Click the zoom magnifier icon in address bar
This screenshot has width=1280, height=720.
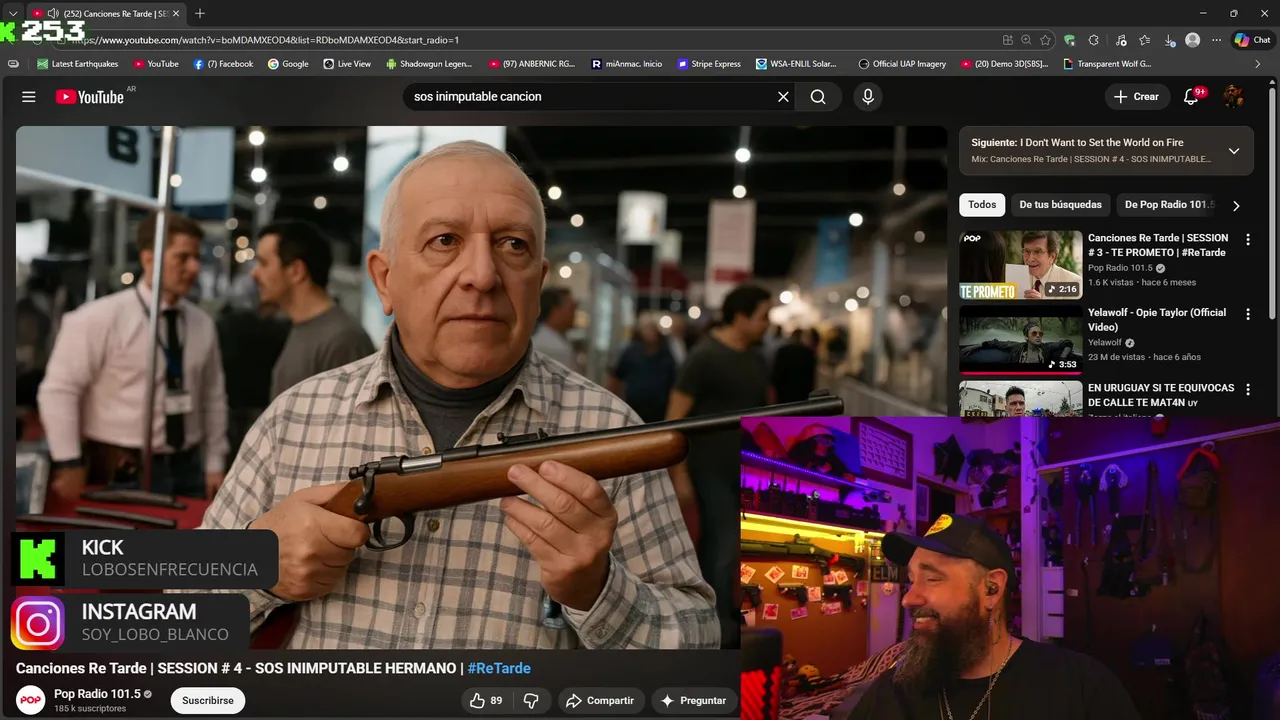click(x=1026, y=40)
